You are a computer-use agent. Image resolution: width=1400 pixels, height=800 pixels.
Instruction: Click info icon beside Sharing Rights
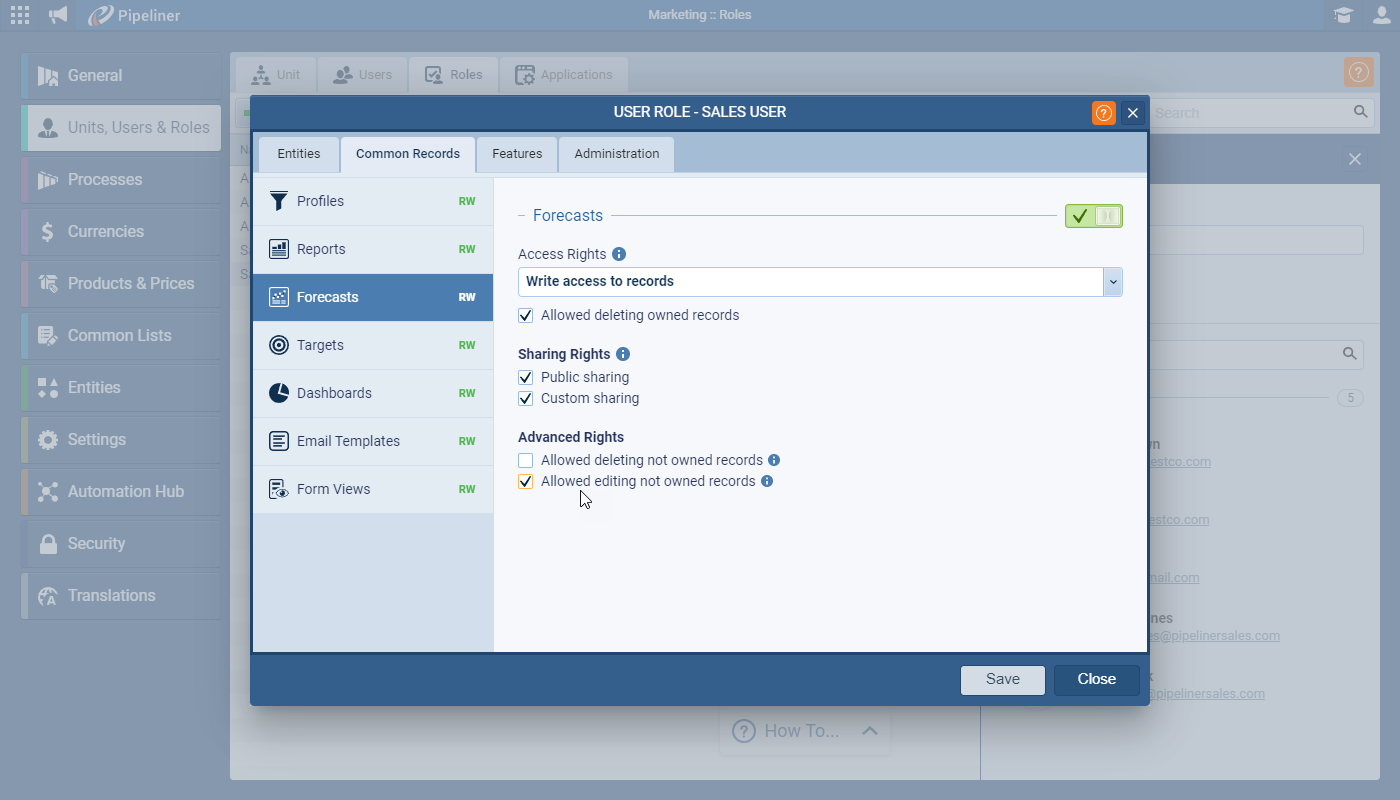click(x=623, y=354)
